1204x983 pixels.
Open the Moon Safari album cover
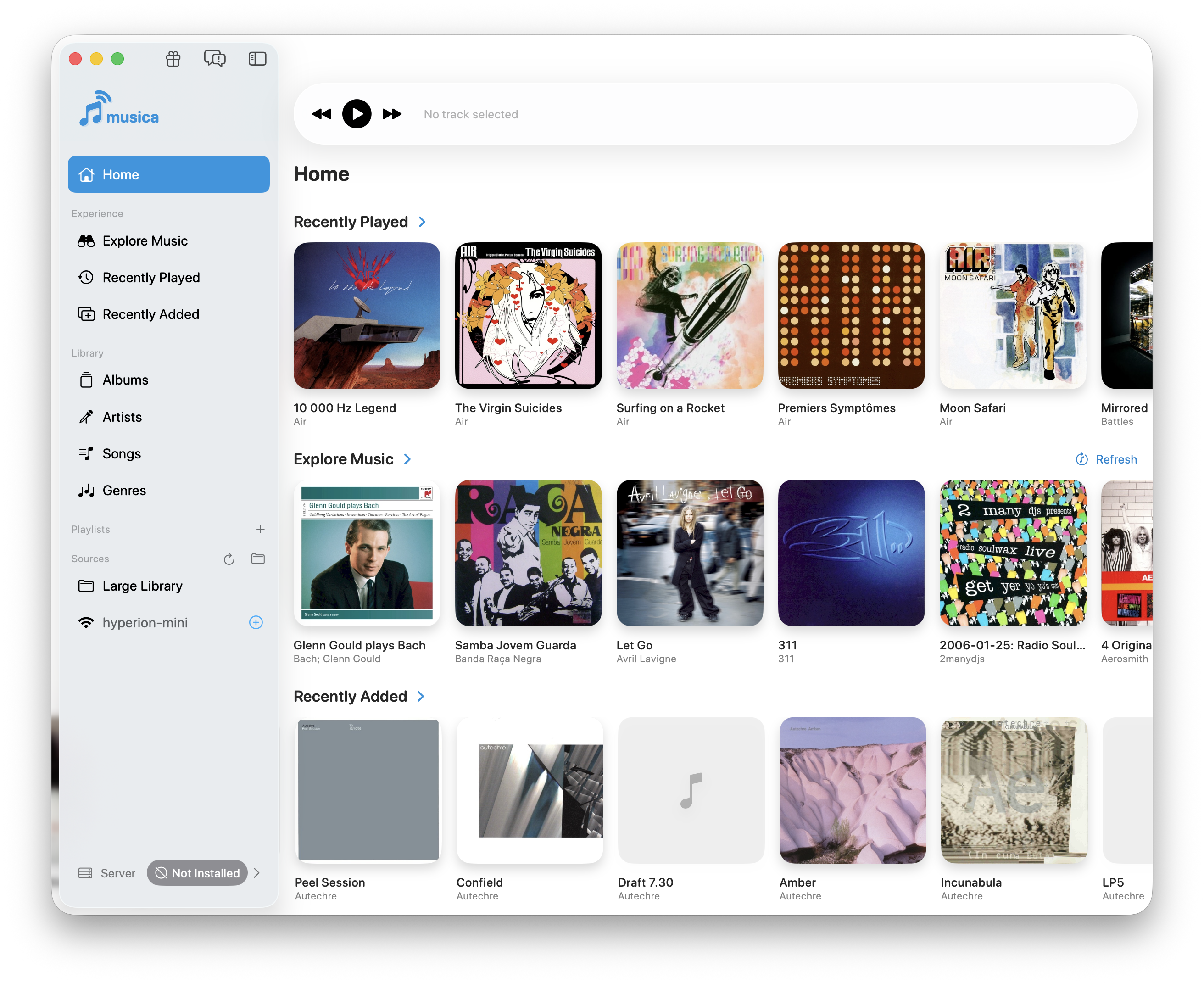[1013, 316]
